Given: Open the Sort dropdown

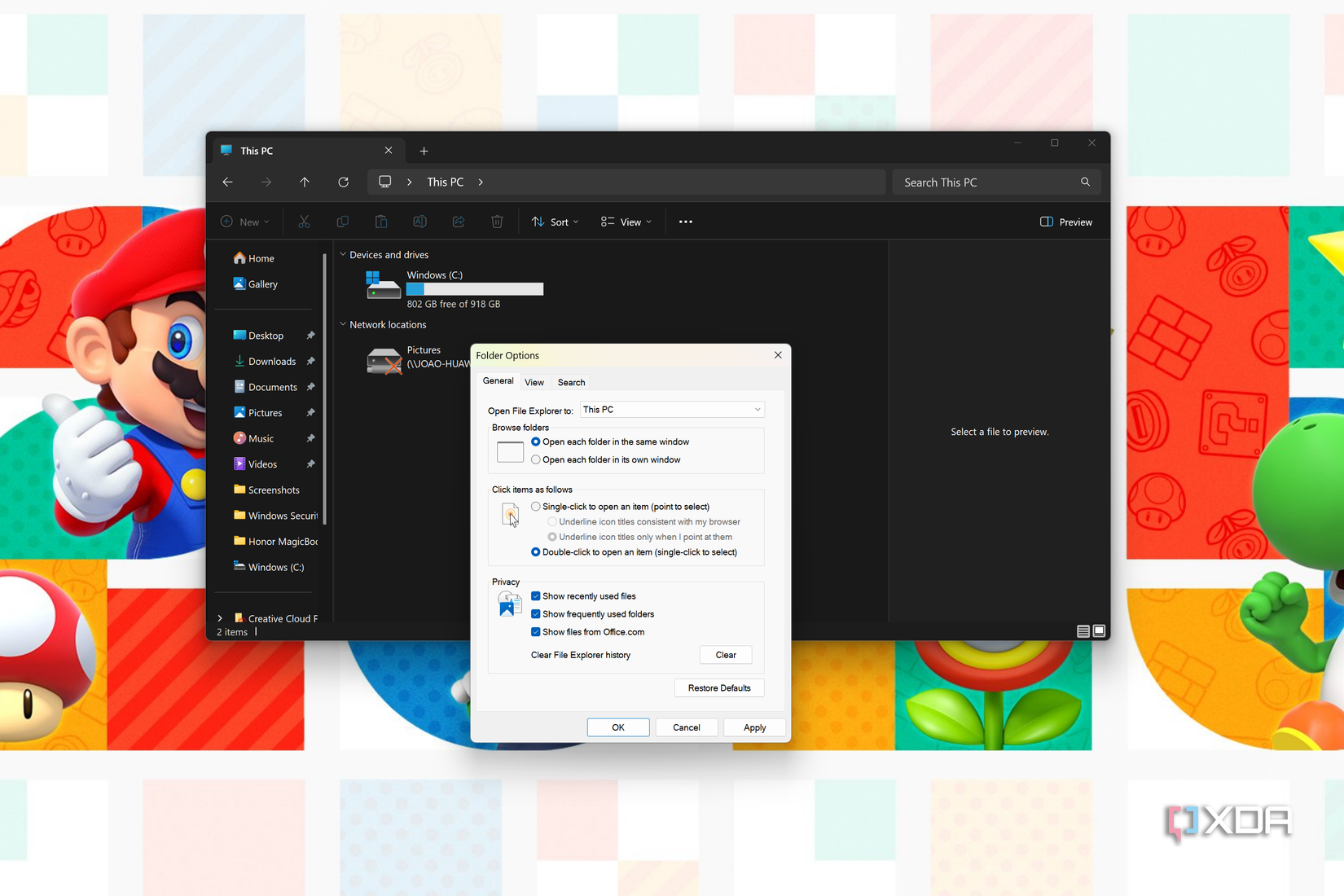Looking at the screenshot, I should click(x=555, y=222).
